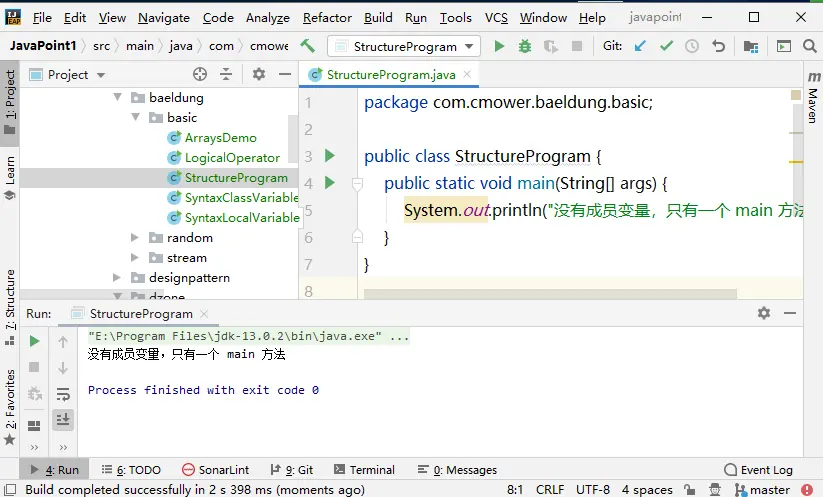Image resolution: width=823 pixels, height=497 pixels.
Task: Click the locate file crosshair icon in Project panel
Action: pos(200,75)
